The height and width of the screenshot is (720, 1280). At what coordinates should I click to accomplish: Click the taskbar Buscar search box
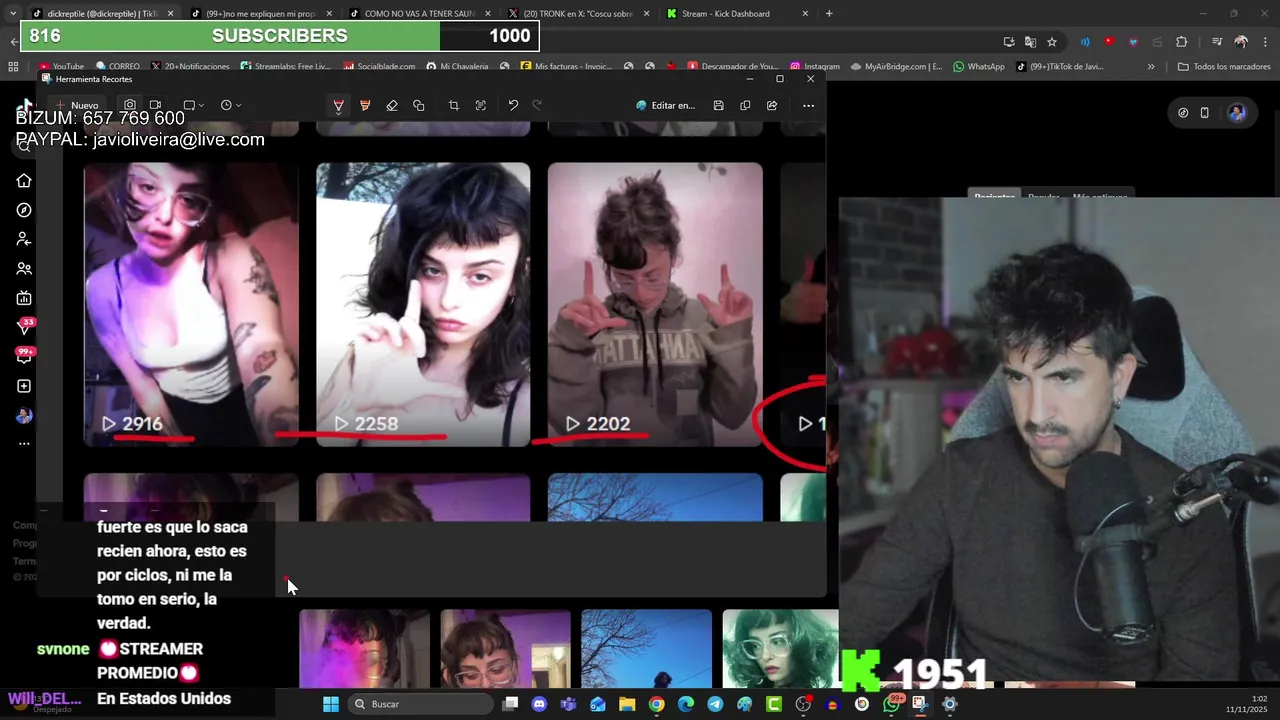tap(419, 704)
